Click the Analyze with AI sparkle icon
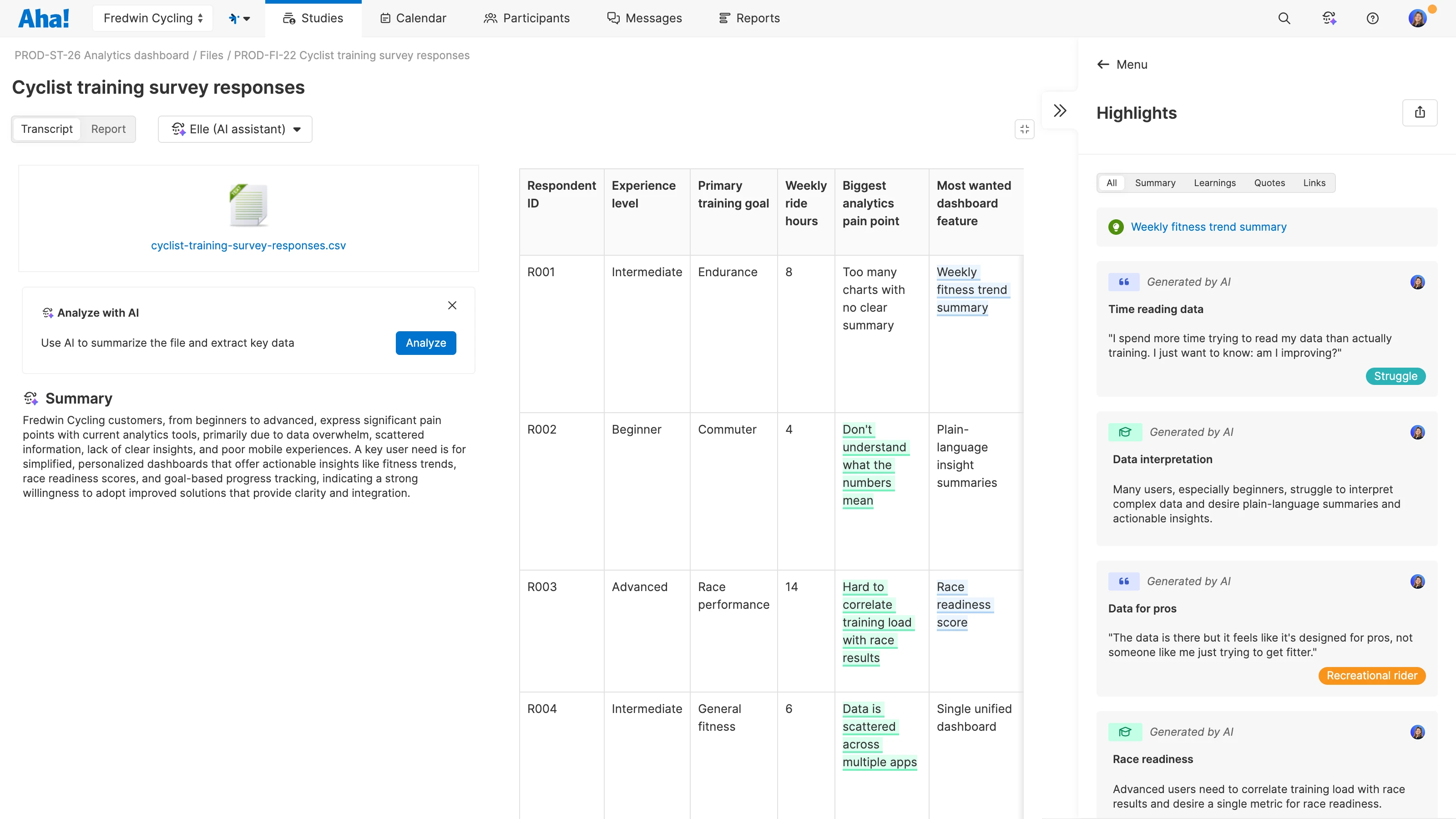This screenshot has width=1456, height=819. 47,313
